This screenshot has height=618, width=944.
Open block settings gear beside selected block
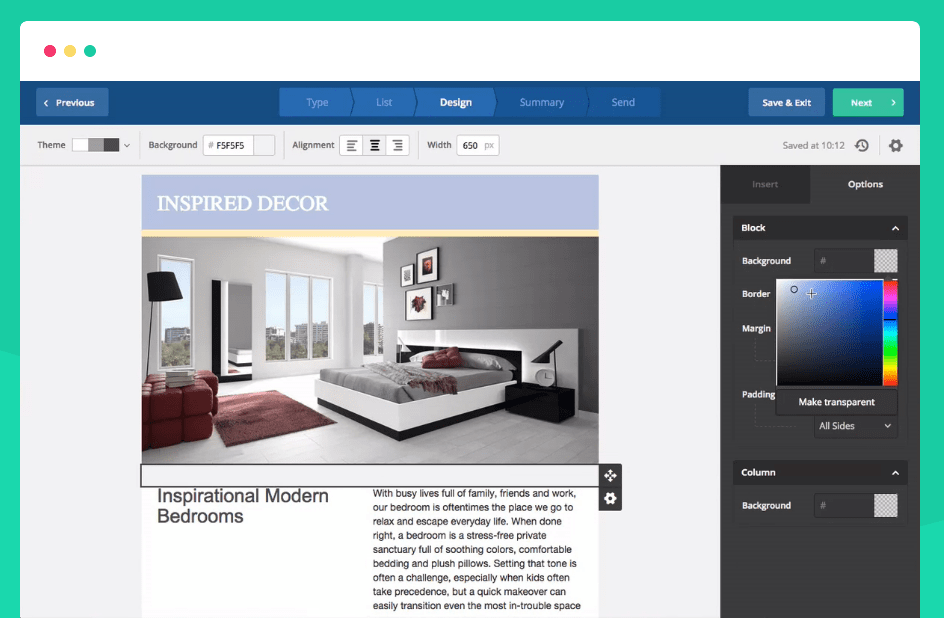[610, 499]
